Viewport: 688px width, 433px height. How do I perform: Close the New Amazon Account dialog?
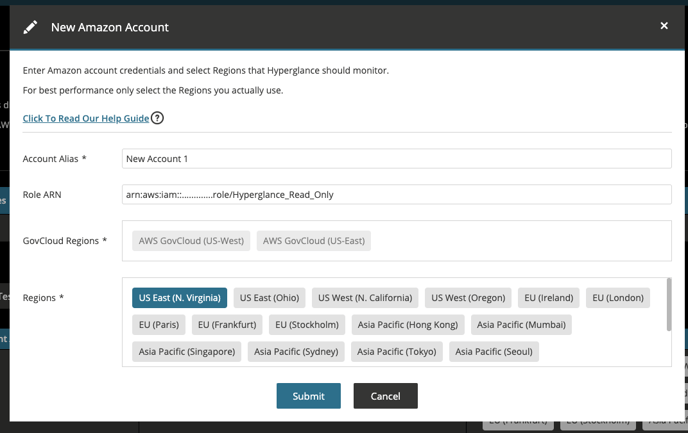click(664, 26)
